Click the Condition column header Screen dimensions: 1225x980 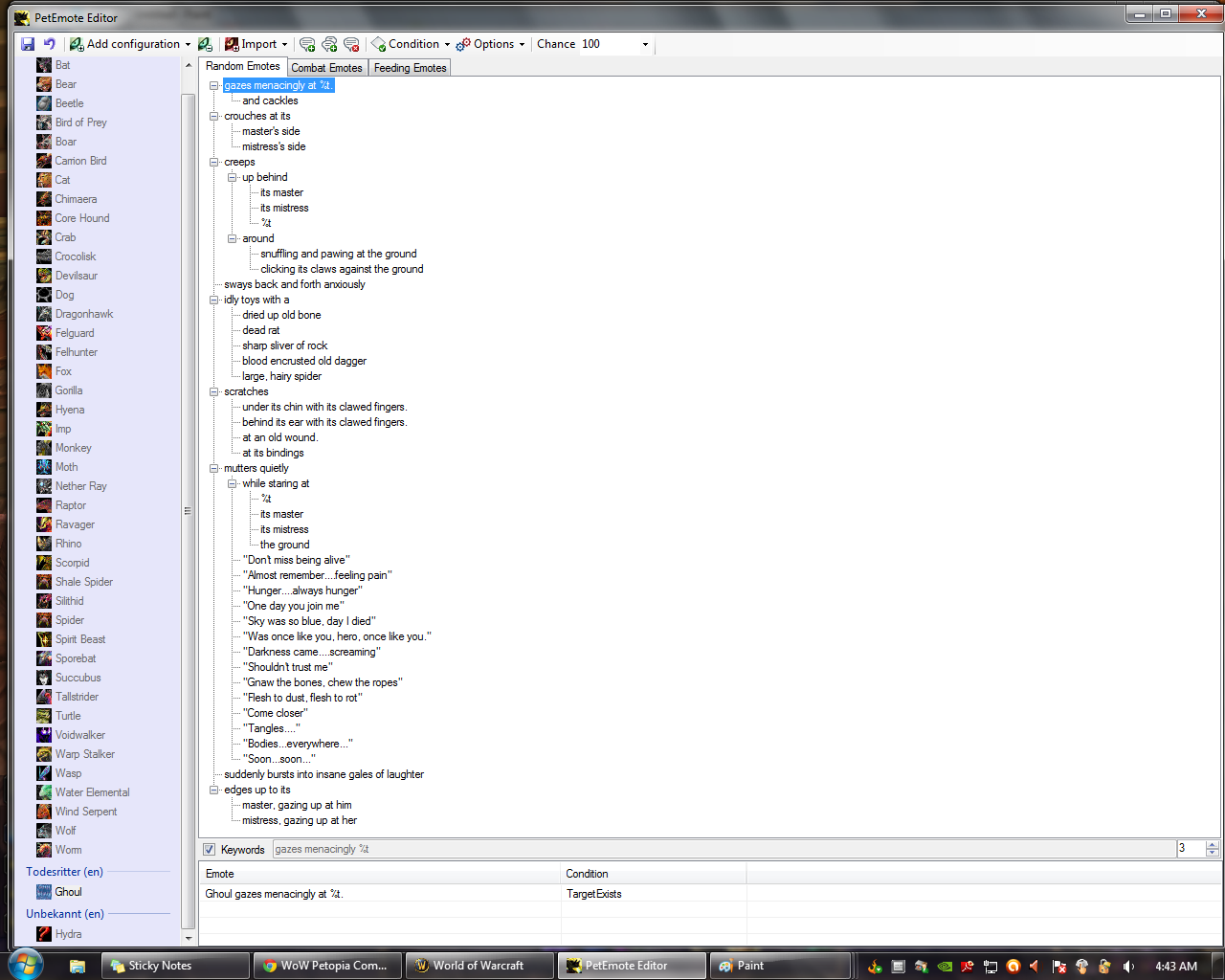tap(654, 874)
